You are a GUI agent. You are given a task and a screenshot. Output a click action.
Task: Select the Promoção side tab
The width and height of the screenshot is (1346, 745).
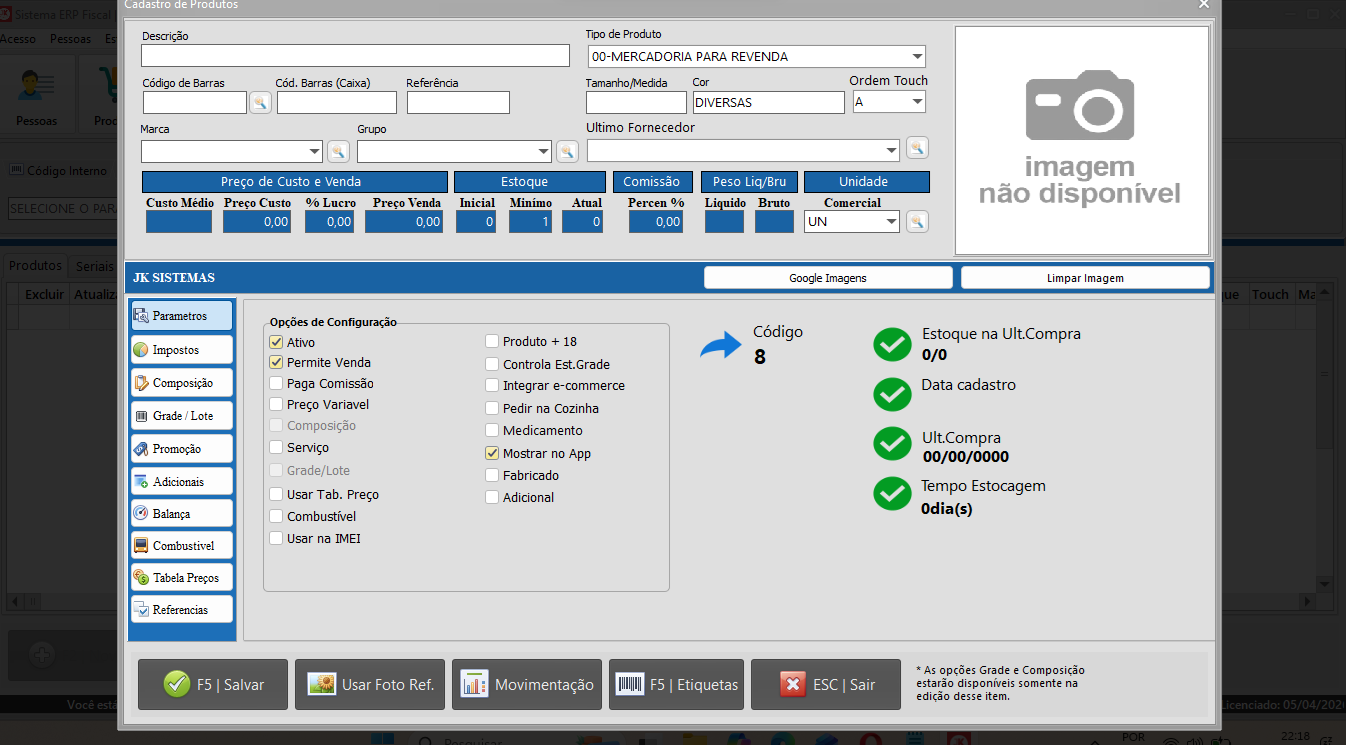coord(181,449)
